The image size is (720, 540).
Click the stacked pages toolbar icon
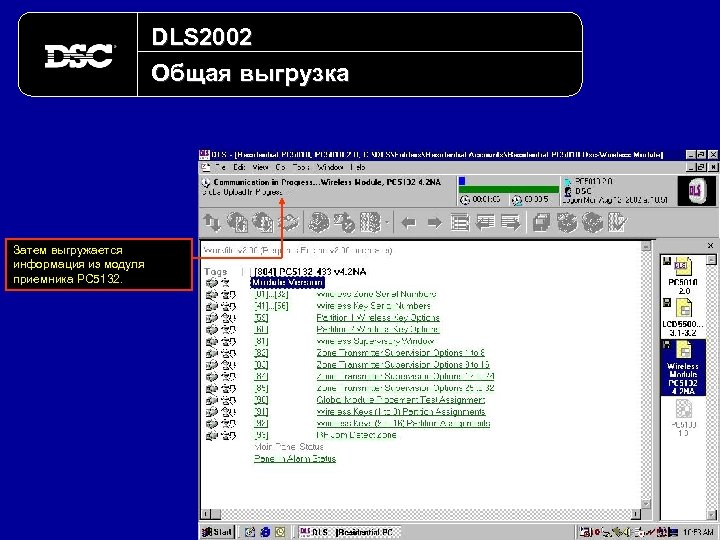click(541, 223)
